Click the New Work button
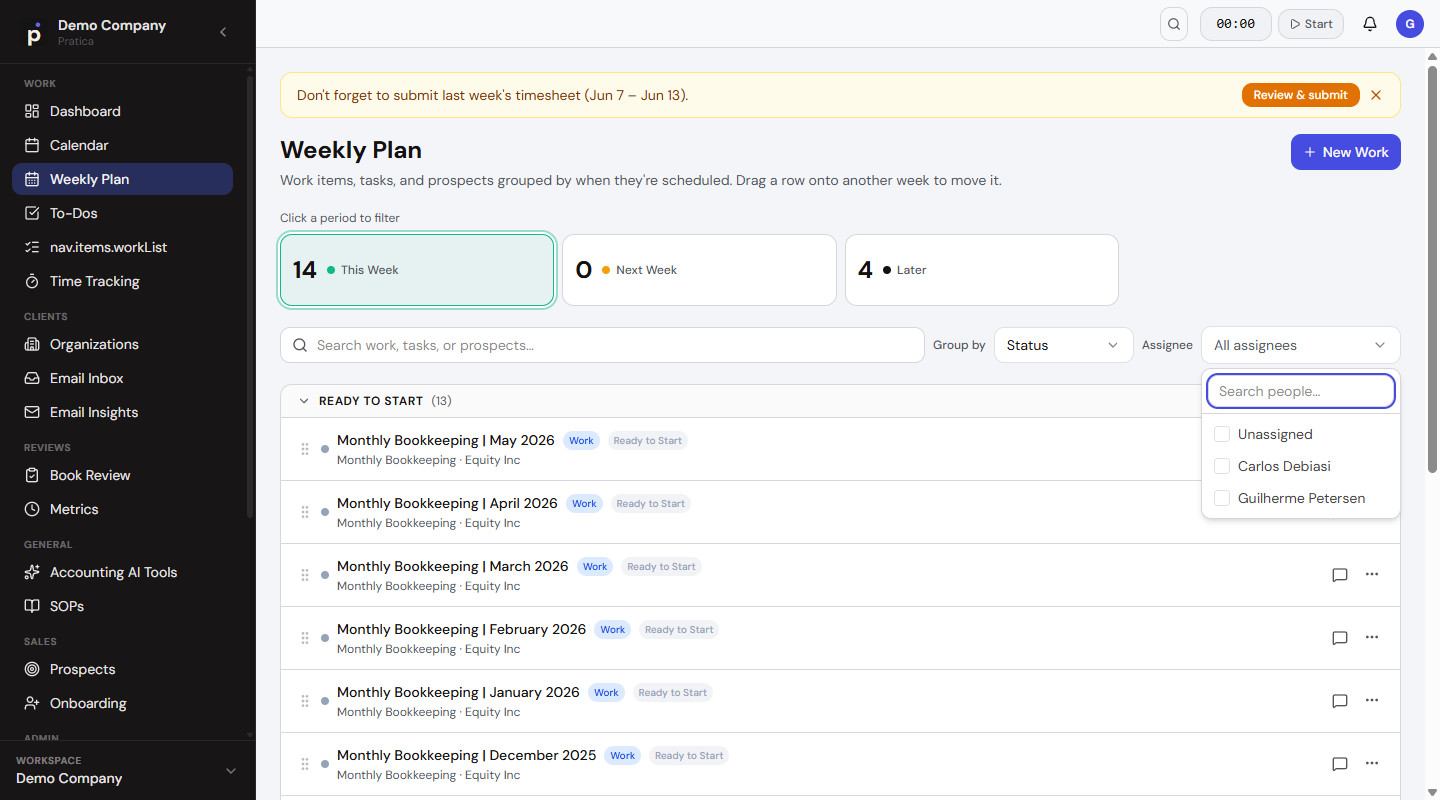 [x=1345, y=152]
